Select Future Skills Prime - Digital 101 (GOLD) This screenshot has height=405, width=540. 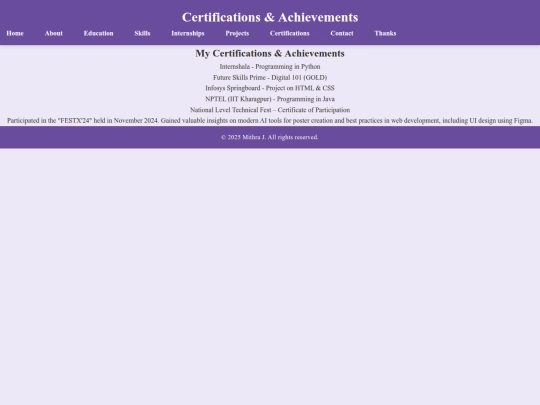click(x=270, y=77)
